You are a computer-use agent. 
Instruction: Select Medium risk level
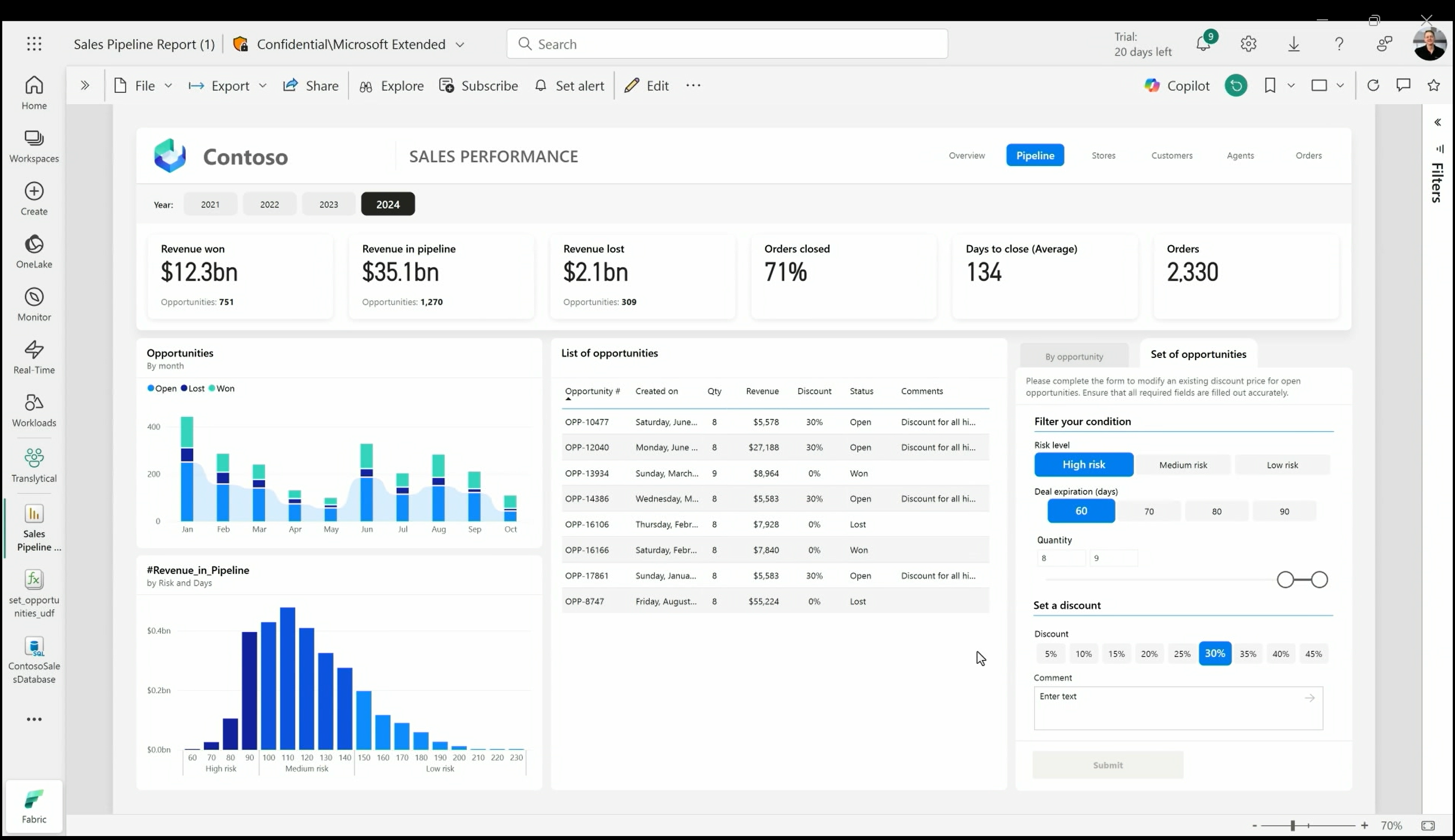pos(1183,465)
